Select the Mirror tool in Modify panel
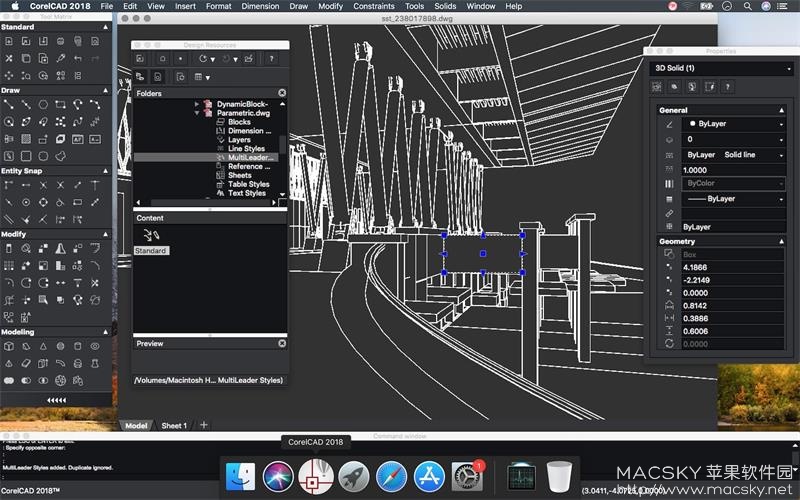 coord(60,248)
